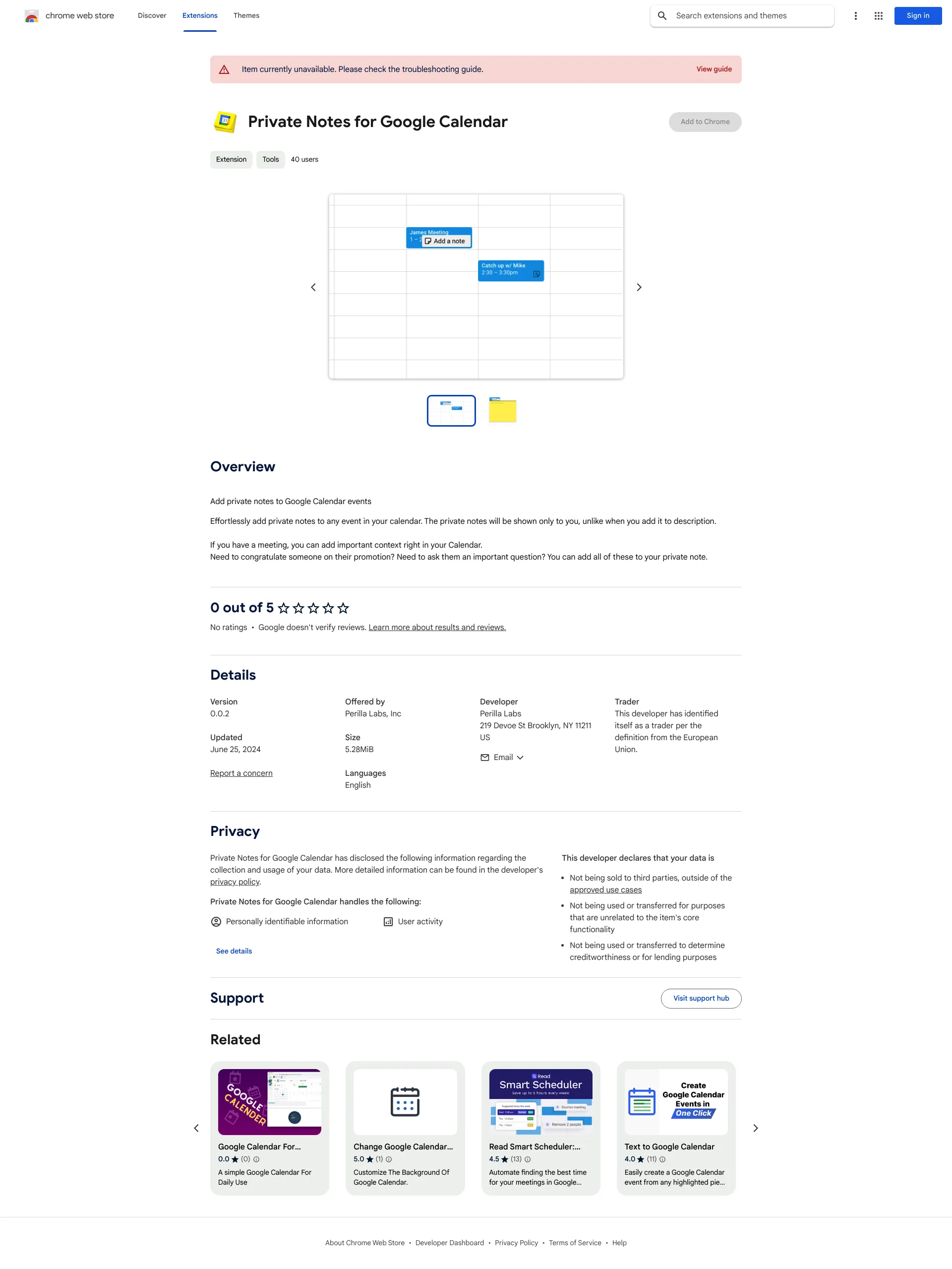Click the View guide troubleshooting link

tap(715, 69)
